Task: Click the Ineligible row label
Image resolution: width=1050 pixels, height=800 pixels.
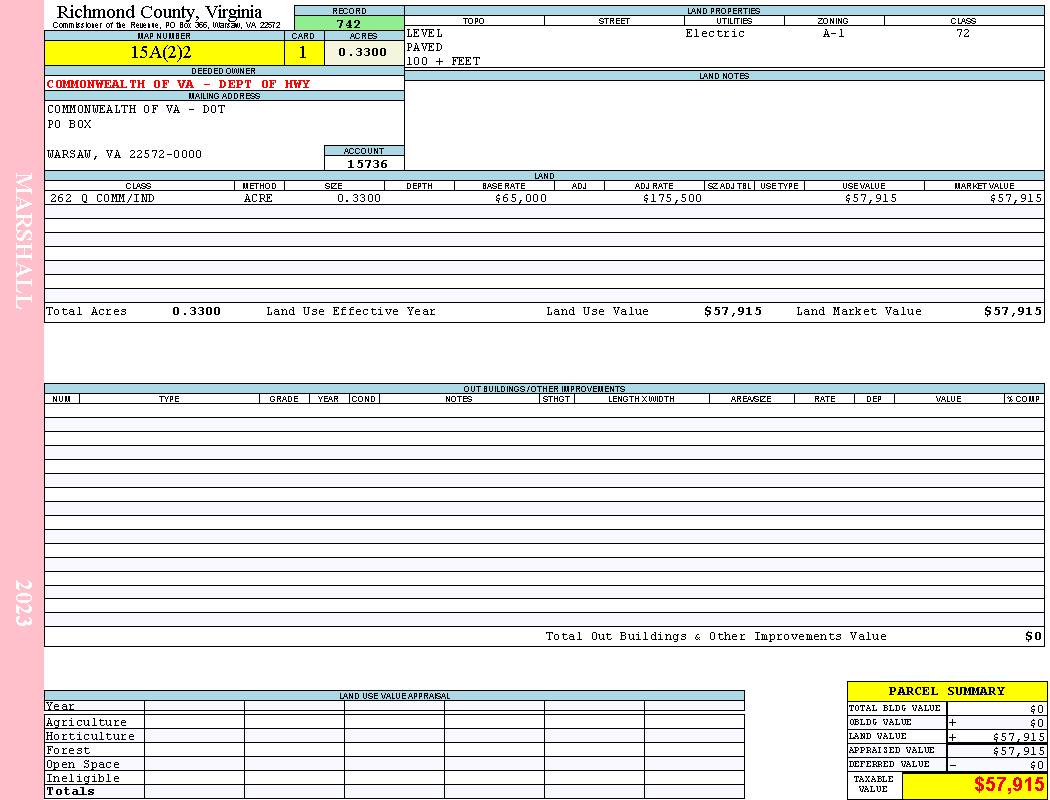Action: pos(83,779)
